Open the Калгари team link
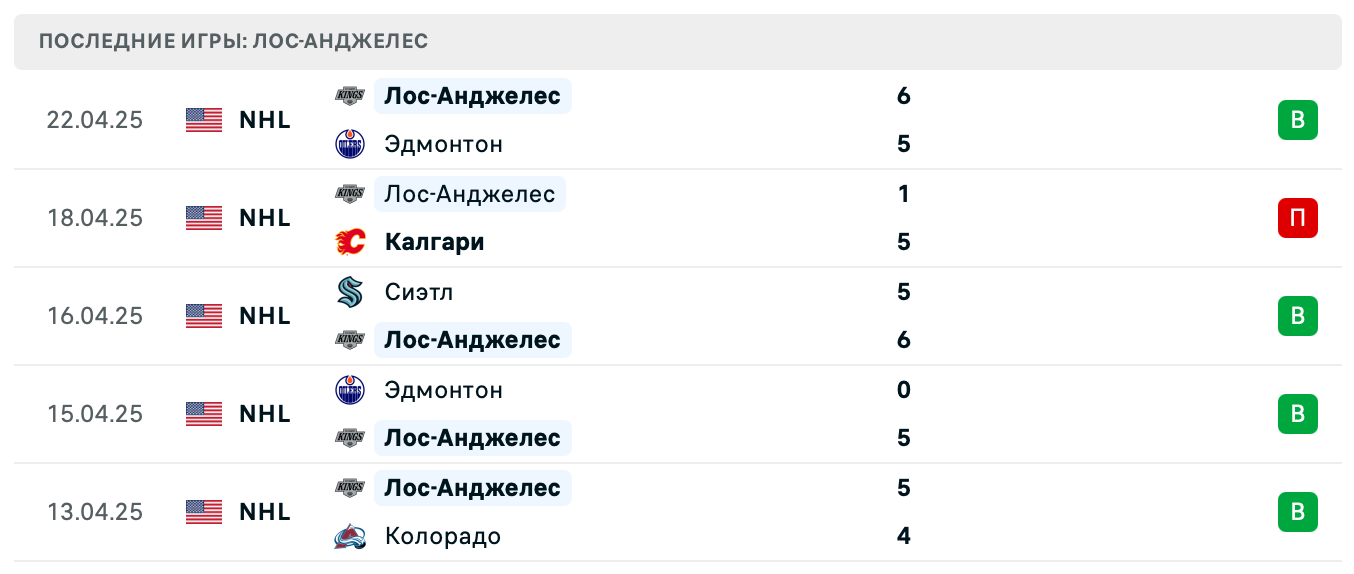The image size is (1354, 574). [434, 242]
